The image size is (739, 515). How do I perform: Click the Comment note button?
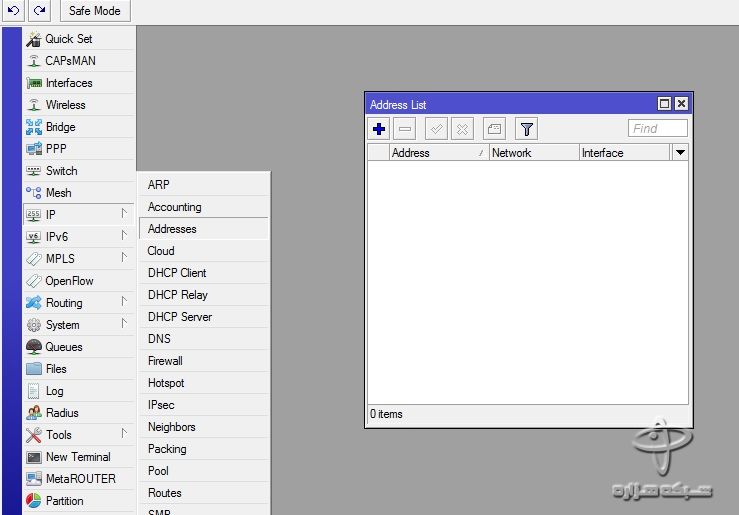[x=494, y=129]
